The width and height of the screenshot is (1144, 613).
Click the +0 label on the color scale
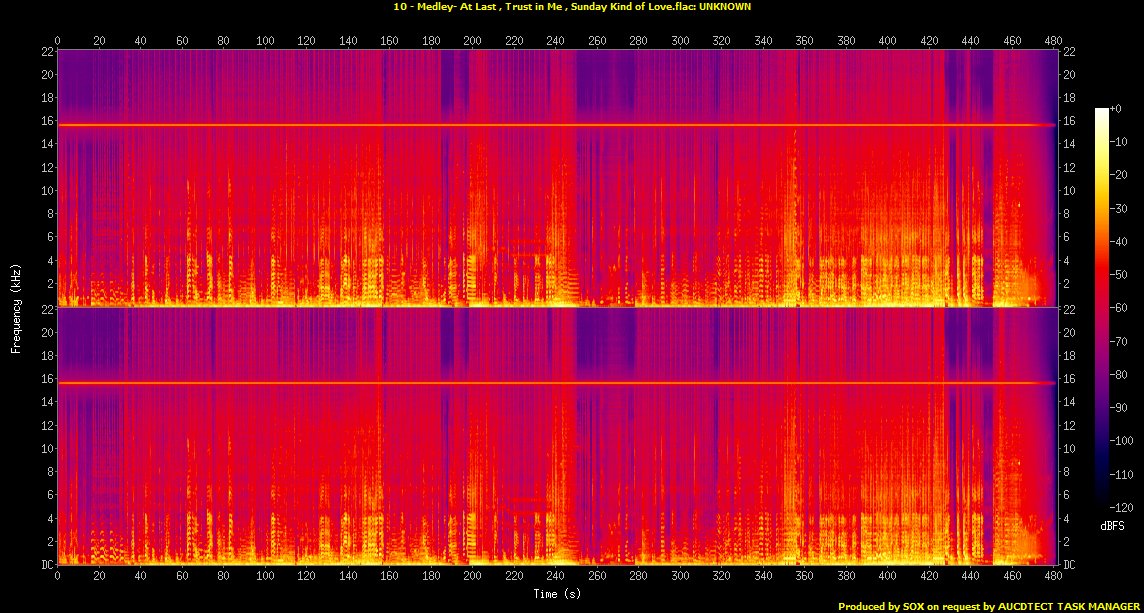click(x=1118, y=107)
